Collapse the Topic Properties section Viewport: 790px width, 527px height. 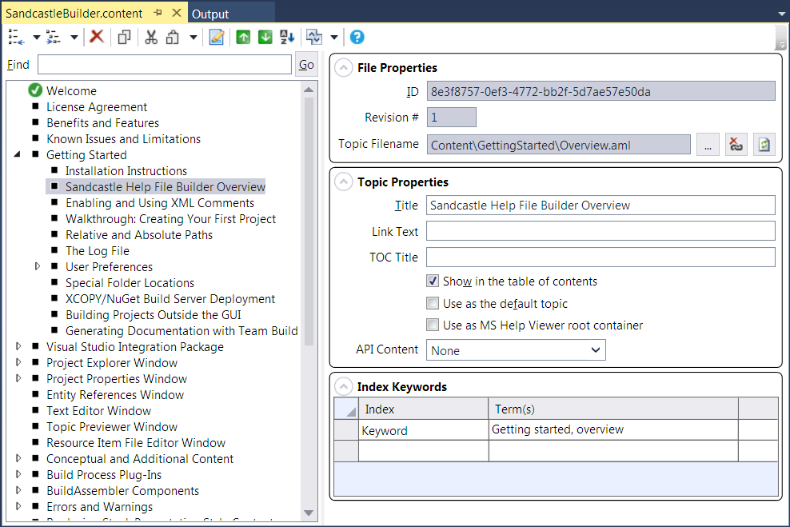pos(343,182)
